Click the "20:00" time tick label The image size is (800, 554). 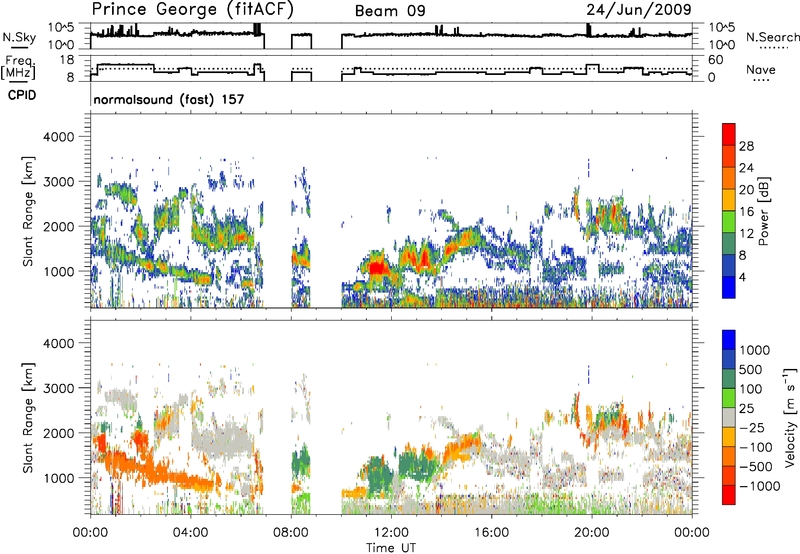pos(592,533)
